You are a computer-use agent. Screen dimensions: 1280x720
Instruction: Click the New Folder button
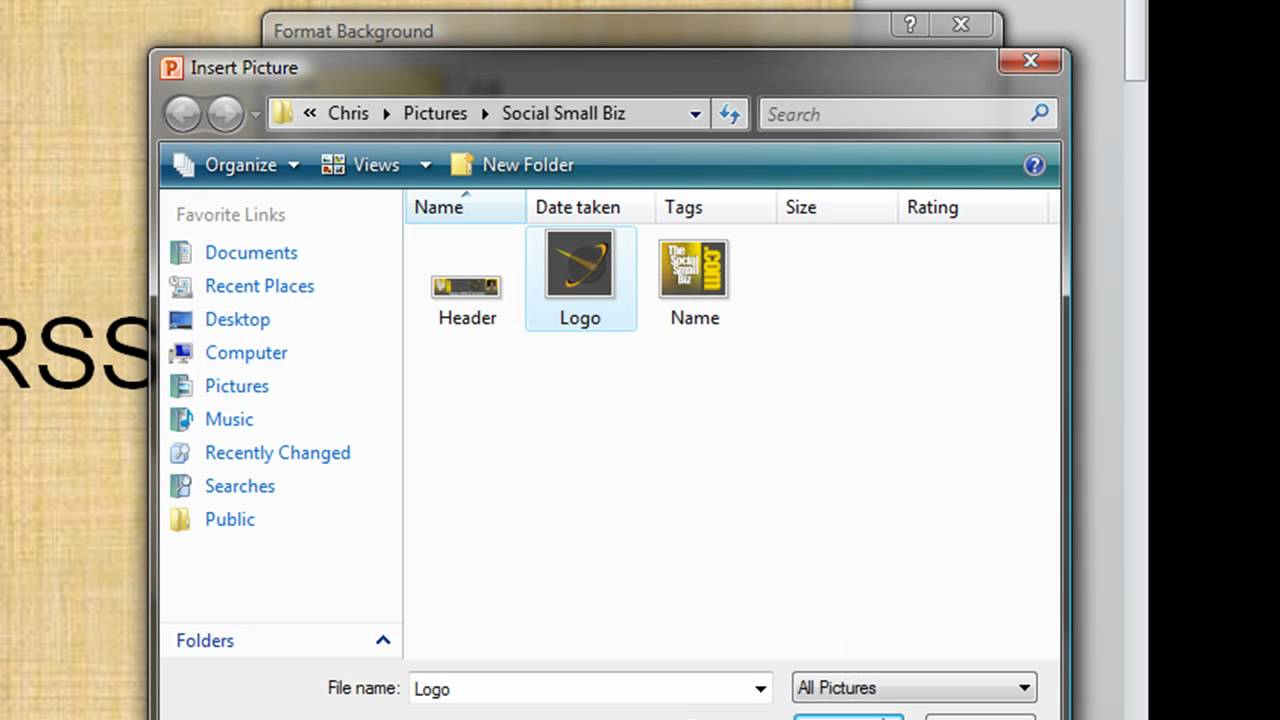(513, 165)
